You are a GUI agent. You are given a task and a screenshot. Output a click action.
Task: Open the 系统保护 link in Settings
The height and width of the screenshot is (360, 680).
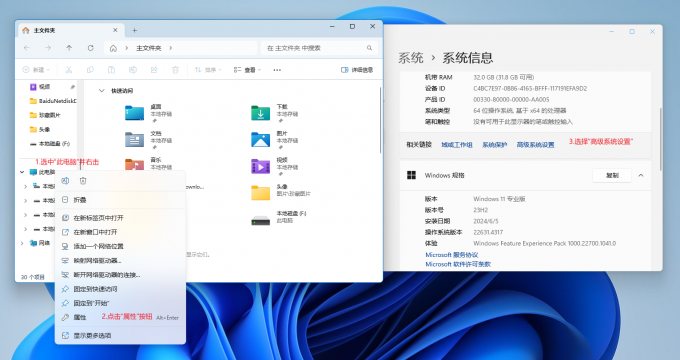494,145
